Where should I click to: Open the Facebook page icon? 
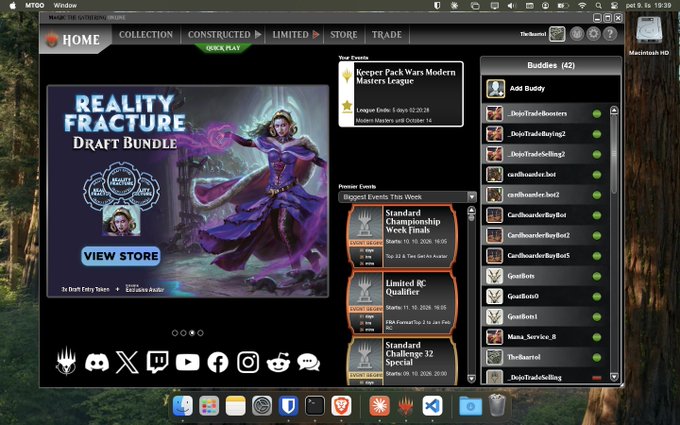click(218, 362)
